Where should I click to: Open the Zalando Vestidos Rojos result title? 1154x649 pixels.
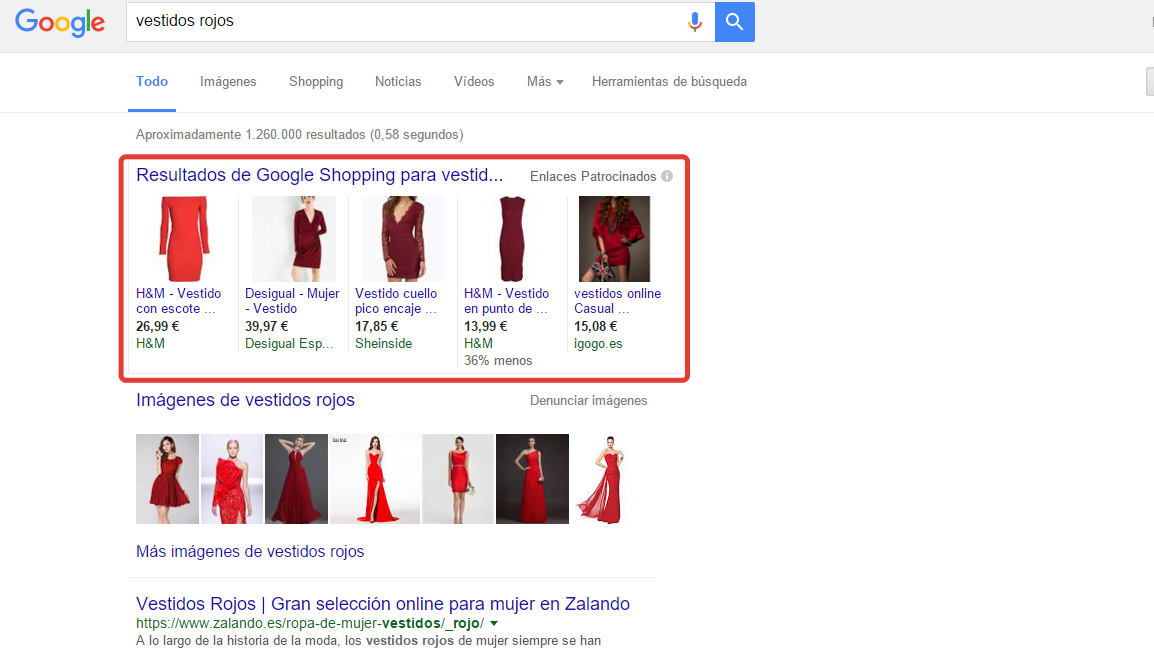[x=383, y=604]
